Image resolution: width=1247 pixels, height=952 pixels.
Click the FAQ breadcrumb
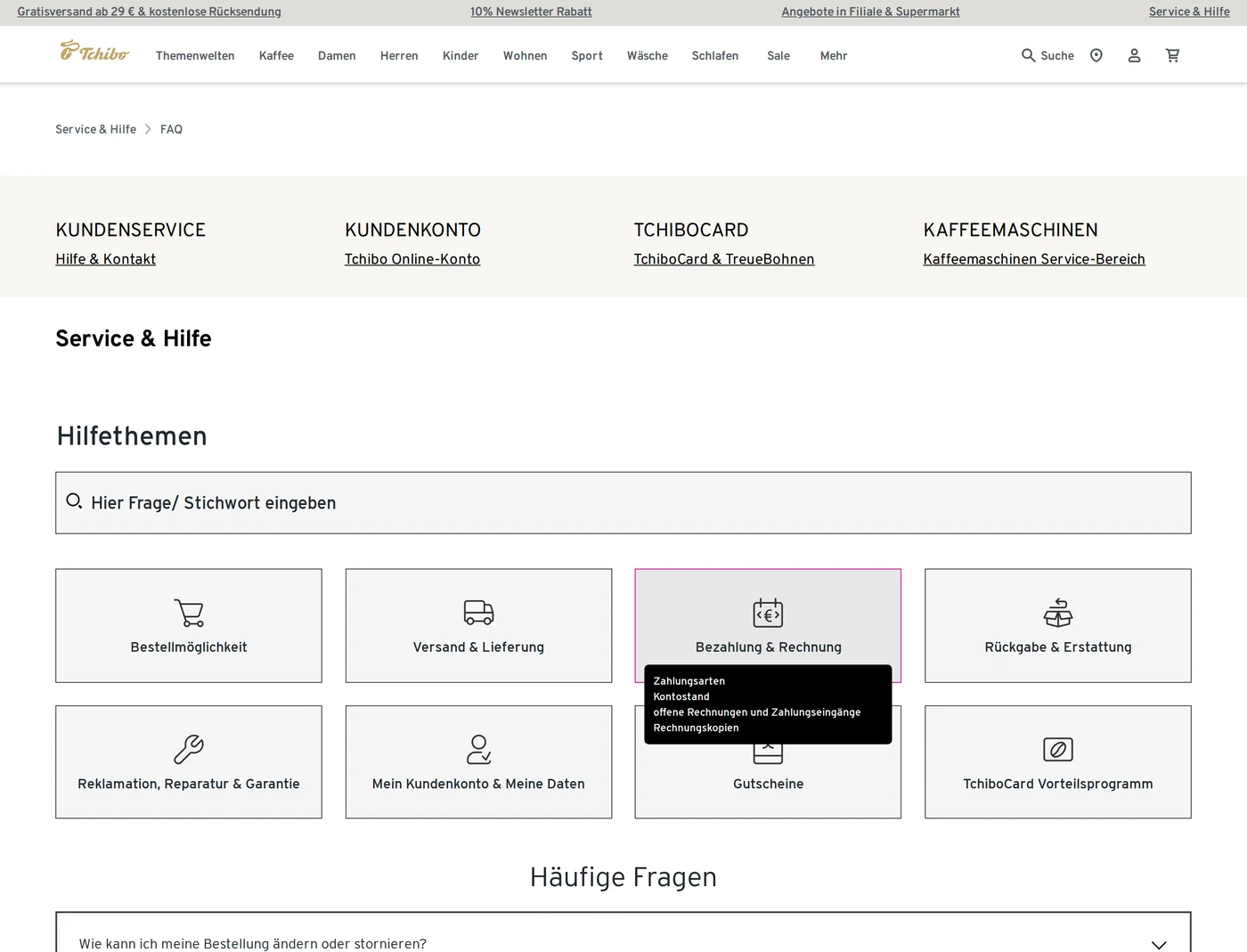(x=171, y=129)
